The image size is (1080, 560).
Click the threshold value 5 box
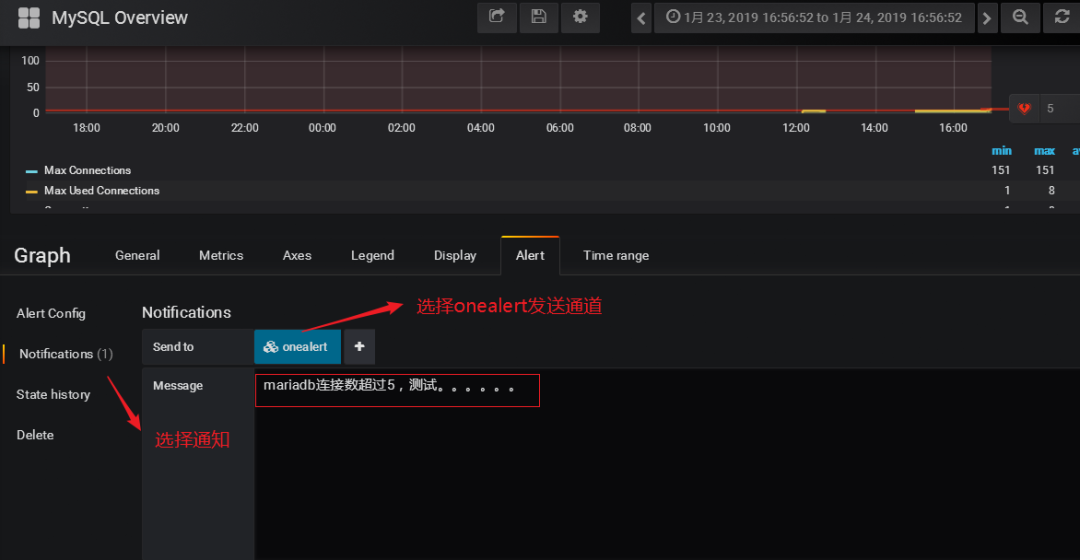click(1059, 109)
